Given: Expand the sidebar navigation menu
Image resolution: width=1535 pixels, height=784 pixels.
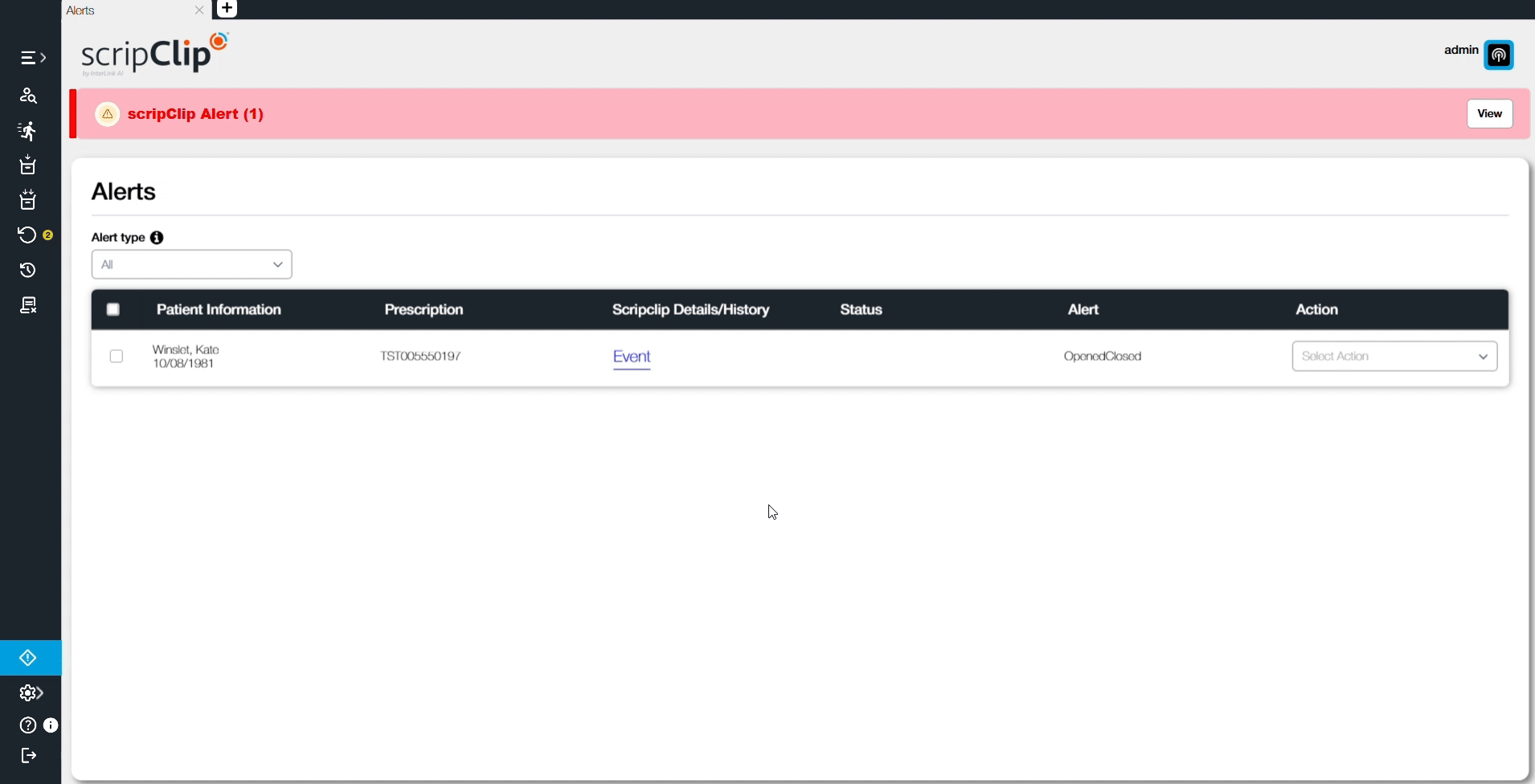Looking at the screenshot, I should pos(32,58).
